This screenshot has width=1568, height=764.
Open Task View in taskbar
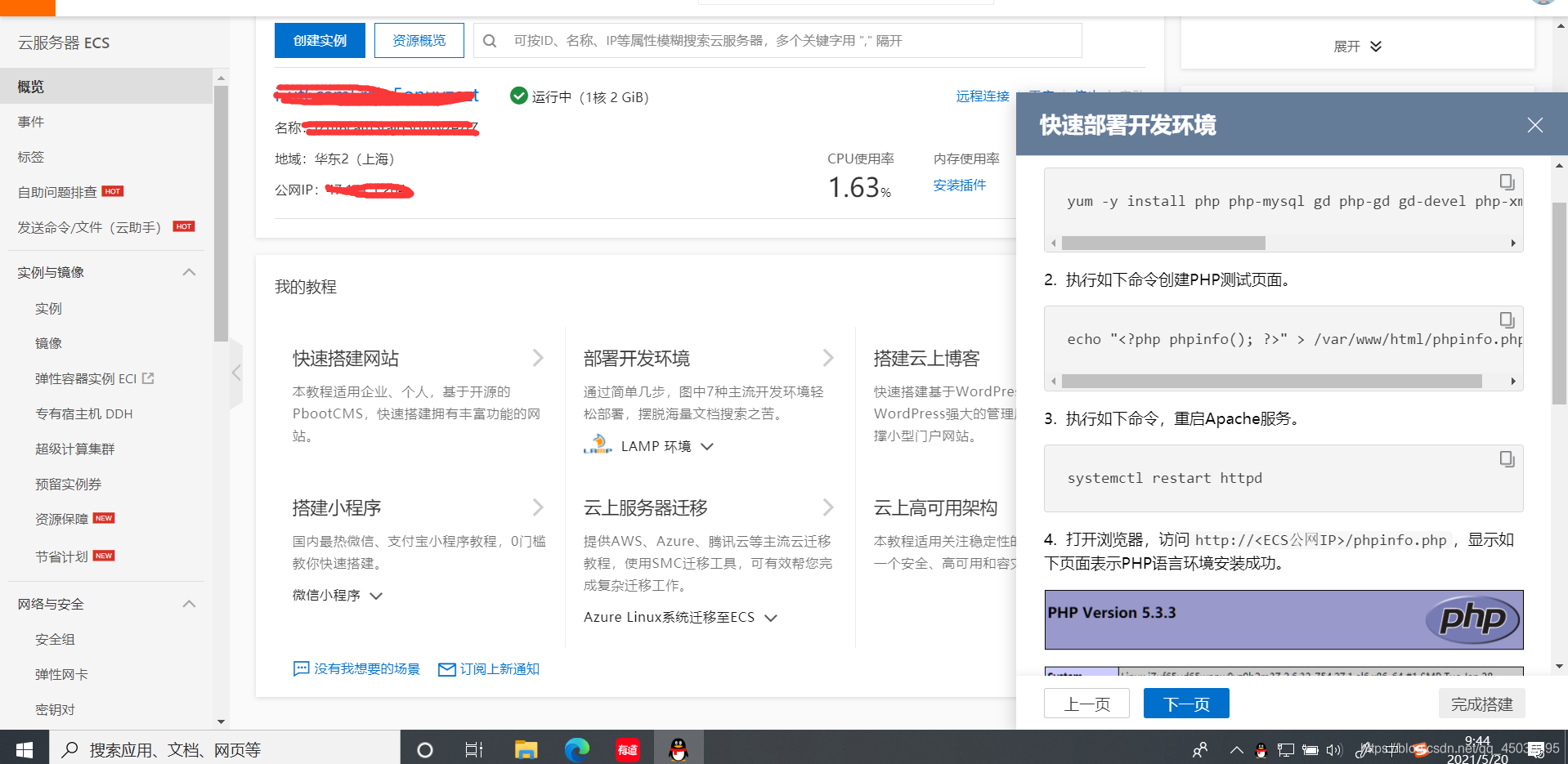point(474,749)
